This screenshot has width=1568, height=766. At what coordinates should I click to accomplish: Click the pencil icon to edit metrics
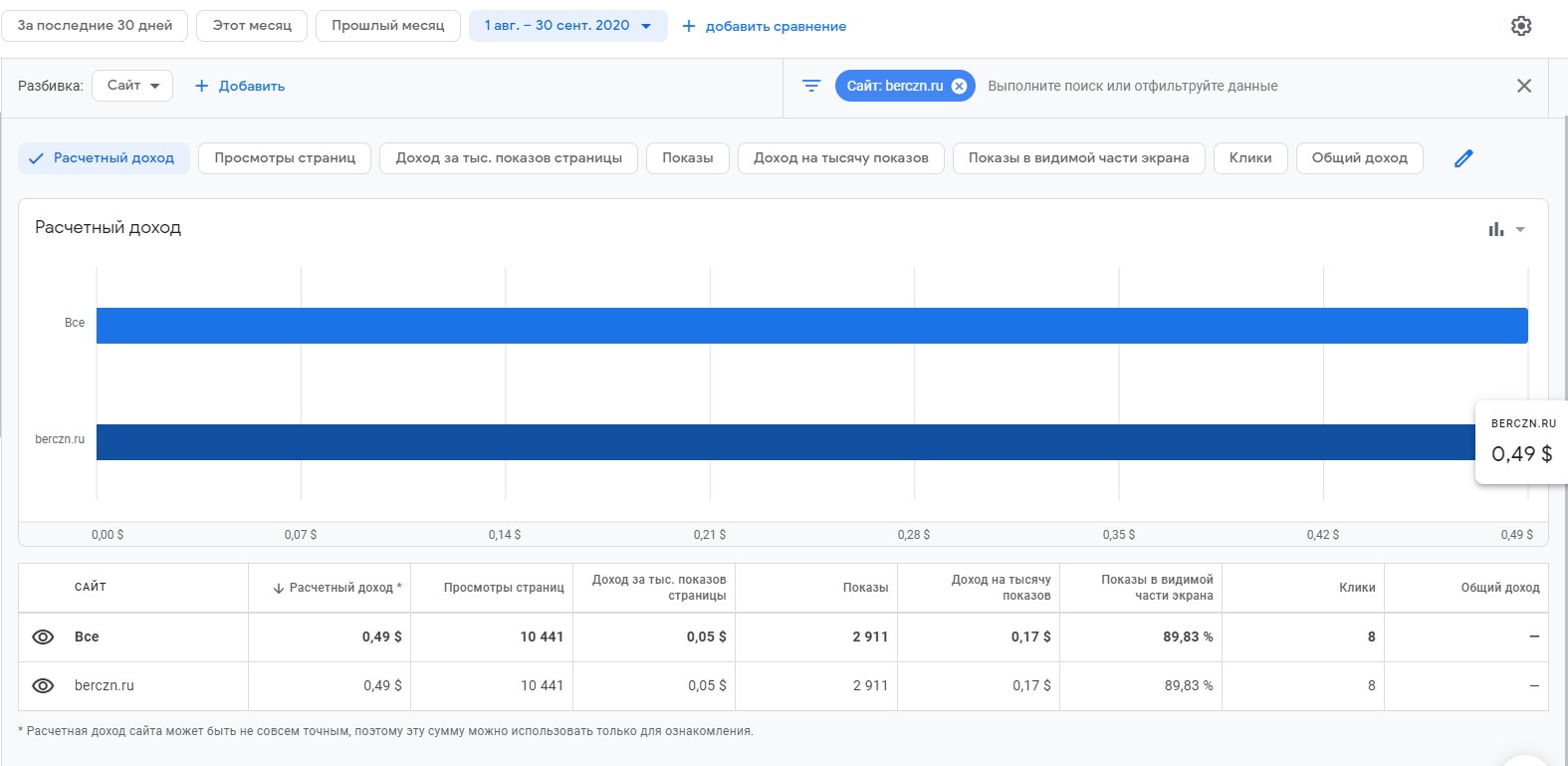[1462, 158]
